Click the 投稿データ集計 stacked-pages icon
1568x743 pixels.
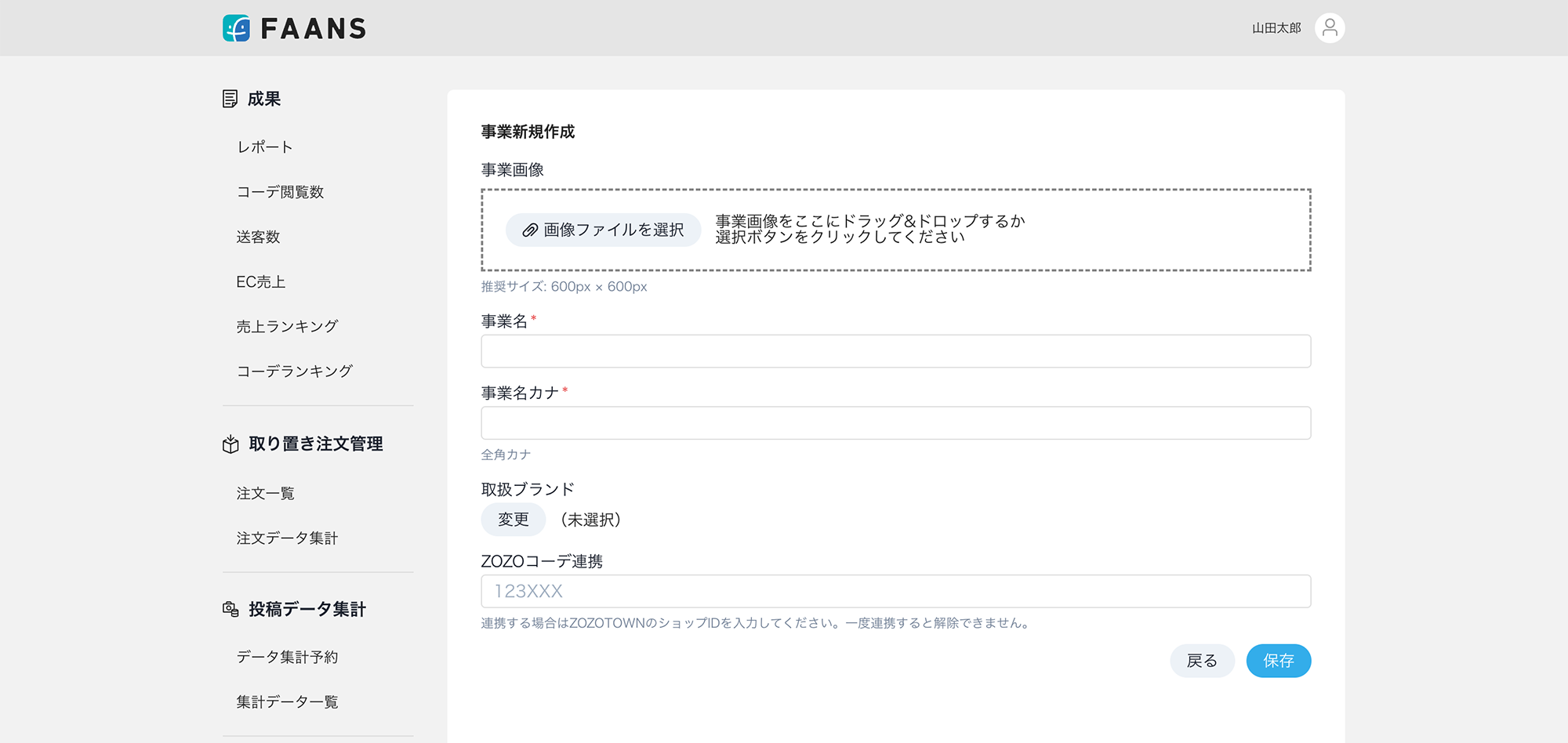pos(228,608)
